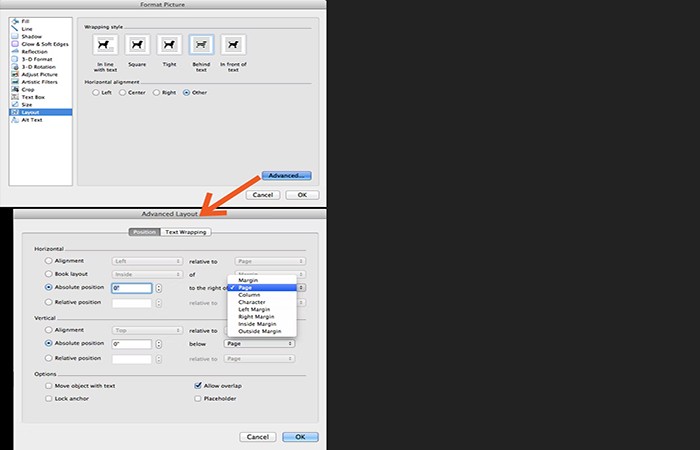Open vertical relative position Page dropdown
The image size is (700, 450).
click(x=259, y=358)
